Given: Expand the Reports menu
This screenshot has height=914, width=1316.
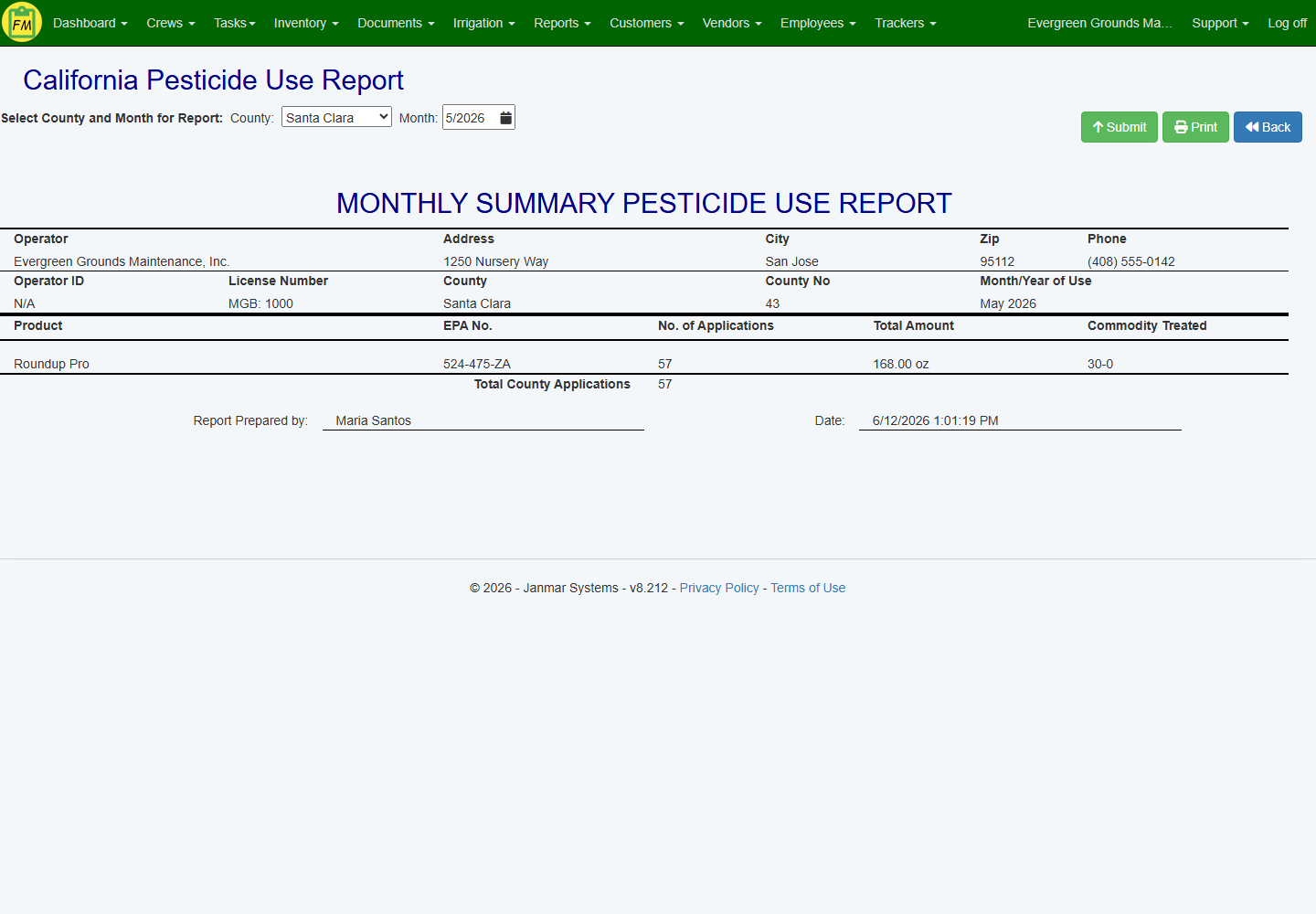Looking at the screenshot, I should click(562, 23).
